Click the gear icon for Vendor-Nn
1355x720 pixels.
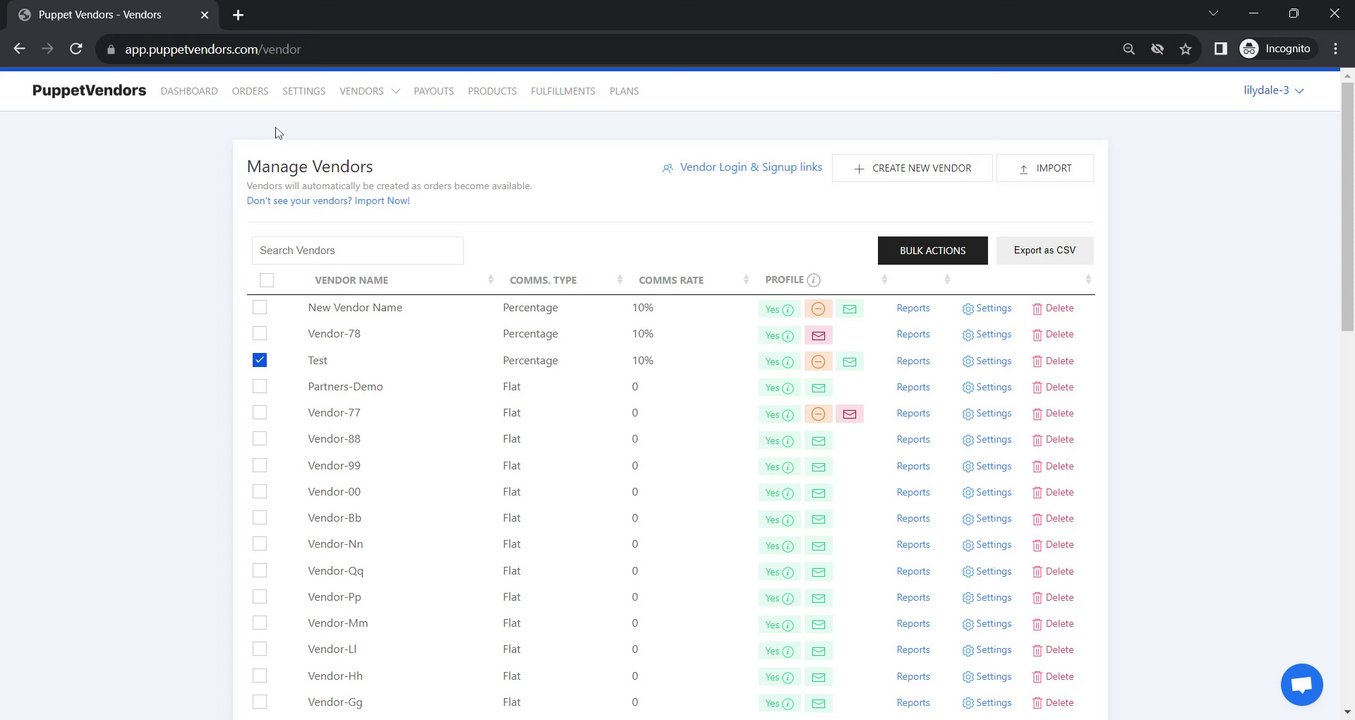(968, 545)
